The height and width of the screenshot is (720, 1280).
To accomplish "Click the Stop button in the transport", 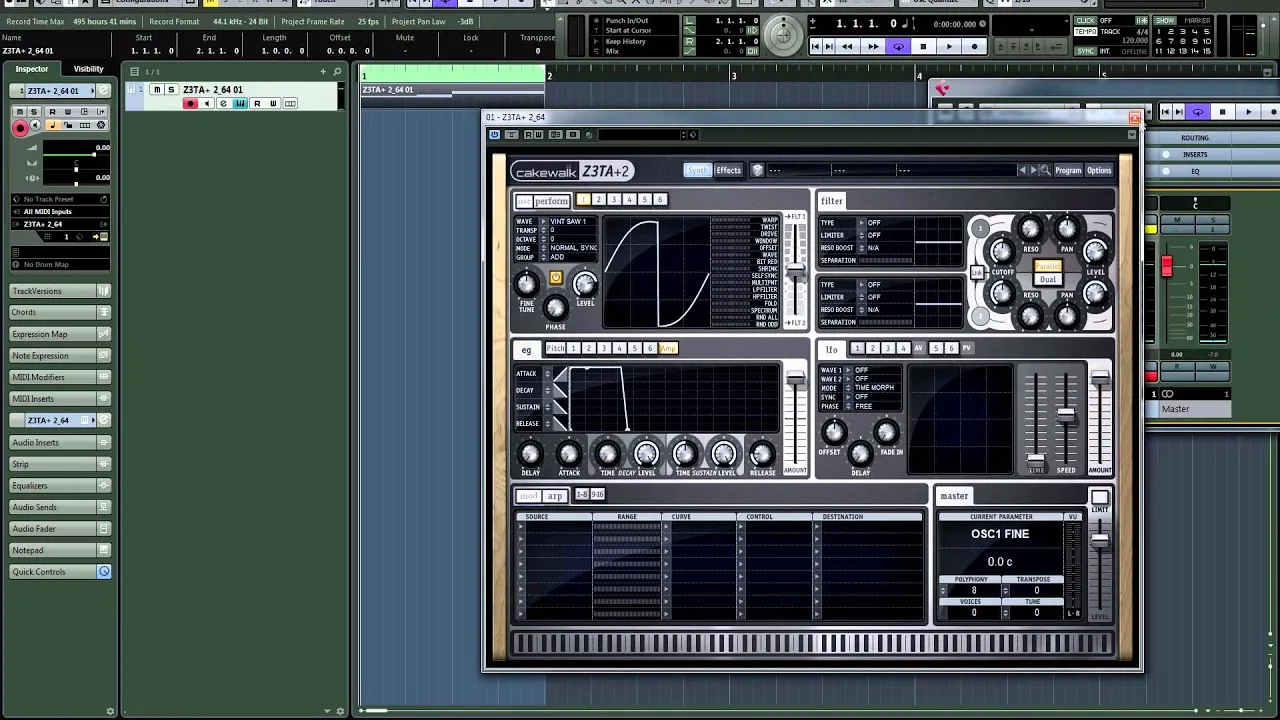I will pos(923,47).
